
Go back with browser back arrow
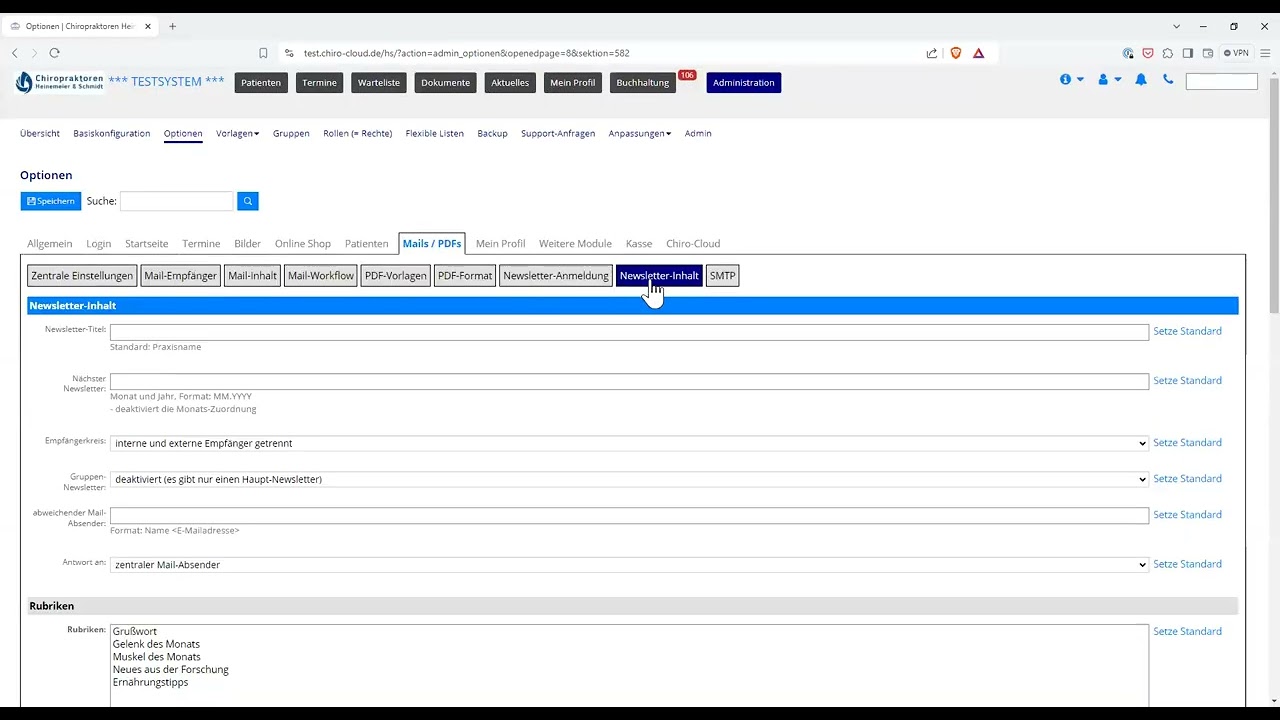[x=14, y=53]
